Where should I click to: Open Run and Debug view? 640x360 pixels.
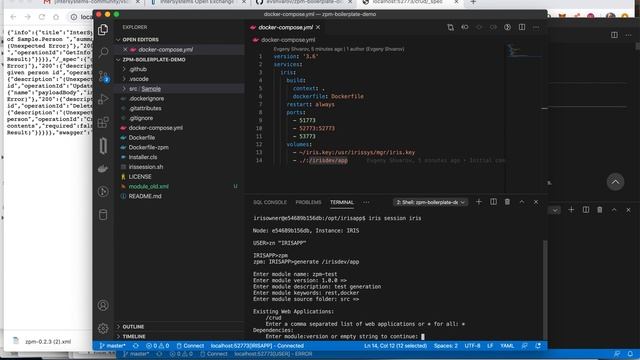(103, 99)
